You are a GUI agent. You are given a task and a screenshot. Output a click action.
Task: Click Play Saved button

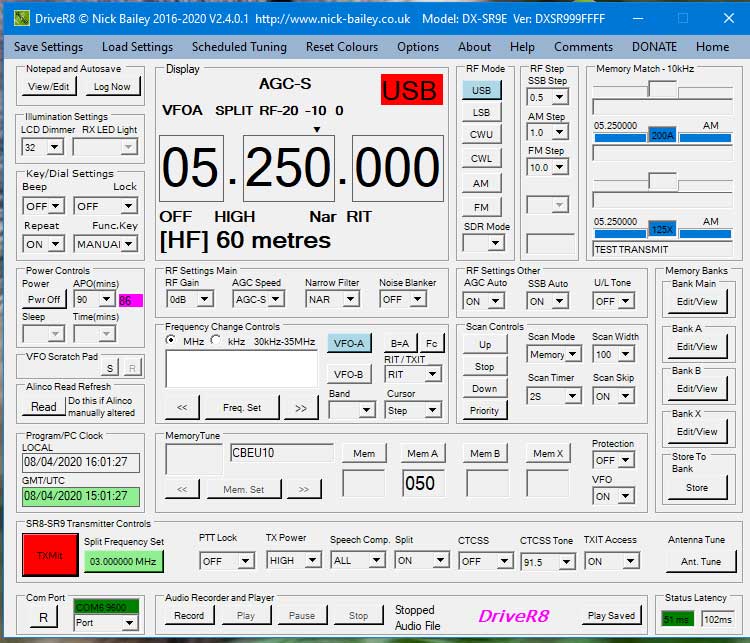tap(611, 615)
